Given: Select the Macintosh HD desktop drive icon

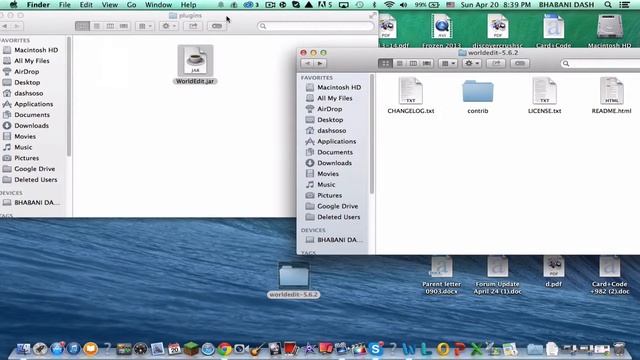Looking at the screenshot, I should [609, 31].
